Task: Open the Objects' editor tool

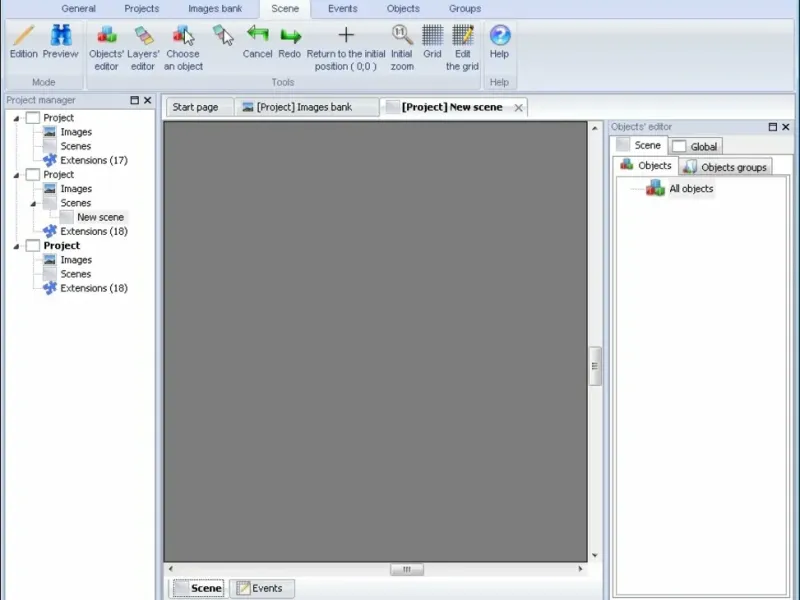Action: coord(106,48)
